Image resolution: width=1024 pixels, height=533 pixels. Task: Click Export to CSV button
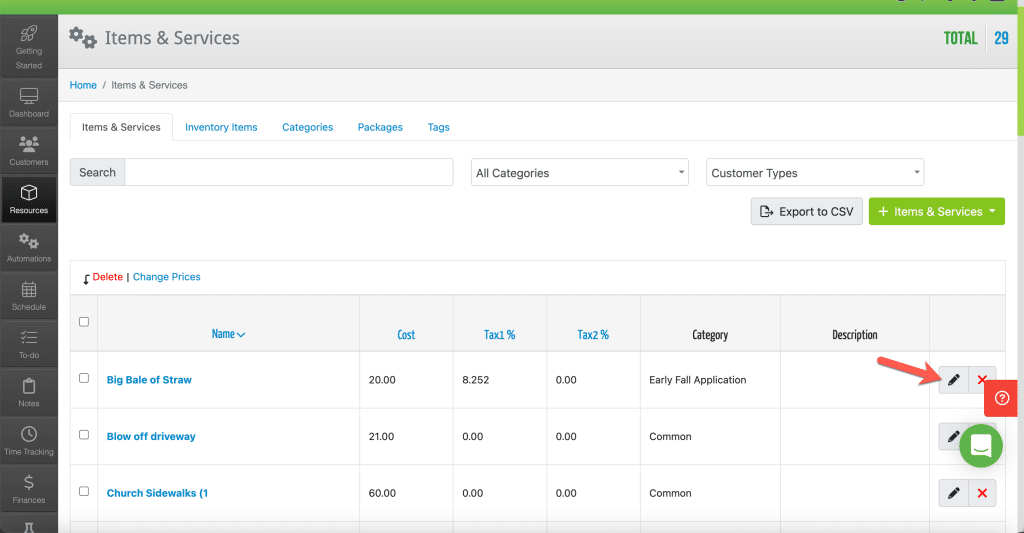(807, 212)
